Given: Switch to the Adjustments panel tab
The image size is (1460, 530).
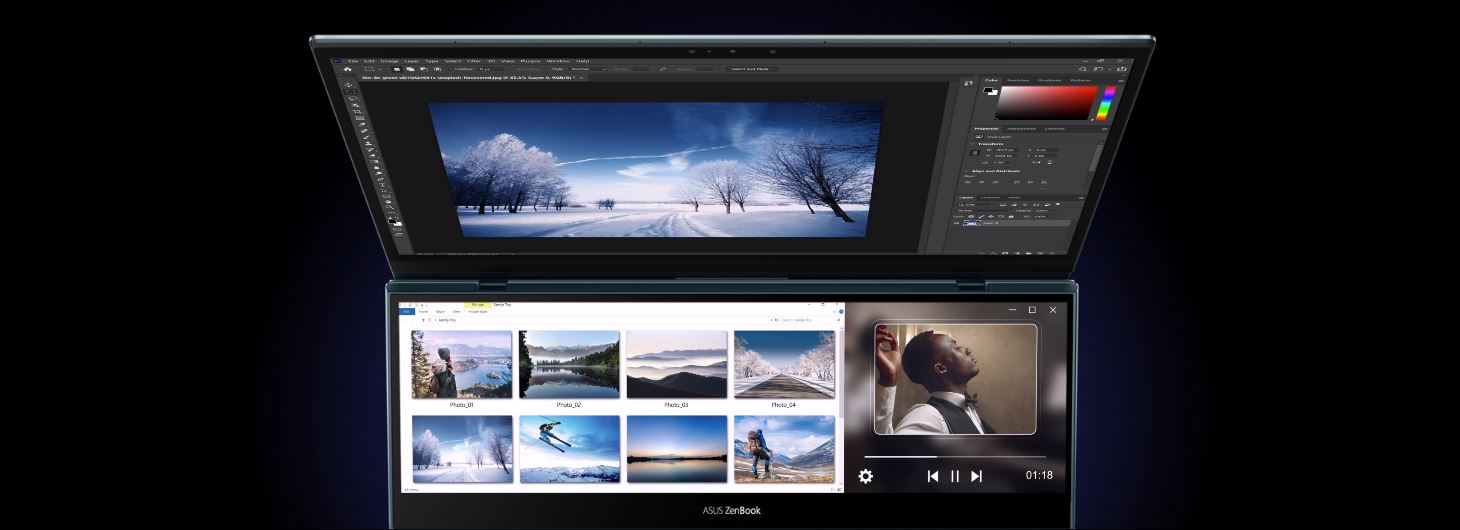Looking at the screenshot, I should point(1022,129).
